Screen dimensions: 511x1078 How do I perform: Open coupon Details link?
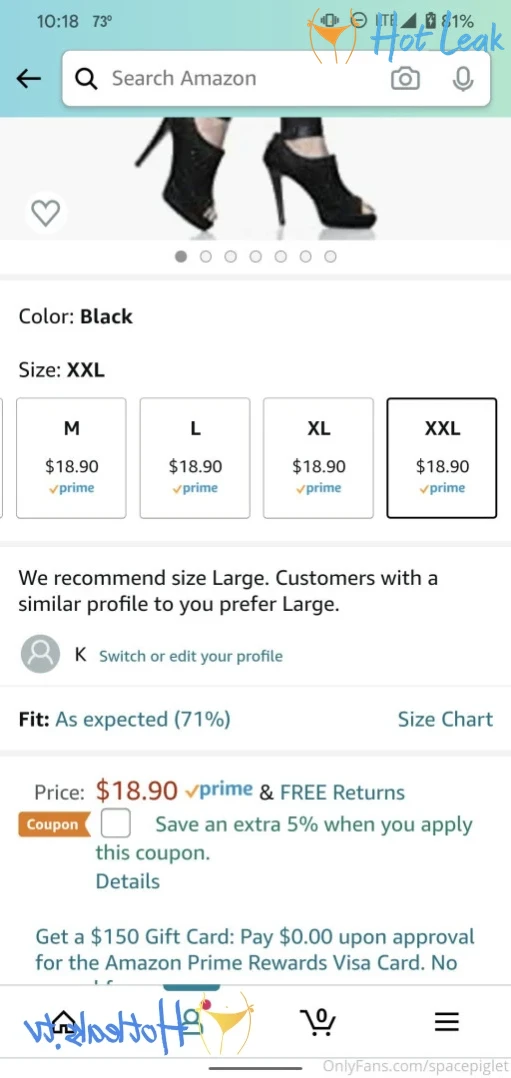(127, 881)
